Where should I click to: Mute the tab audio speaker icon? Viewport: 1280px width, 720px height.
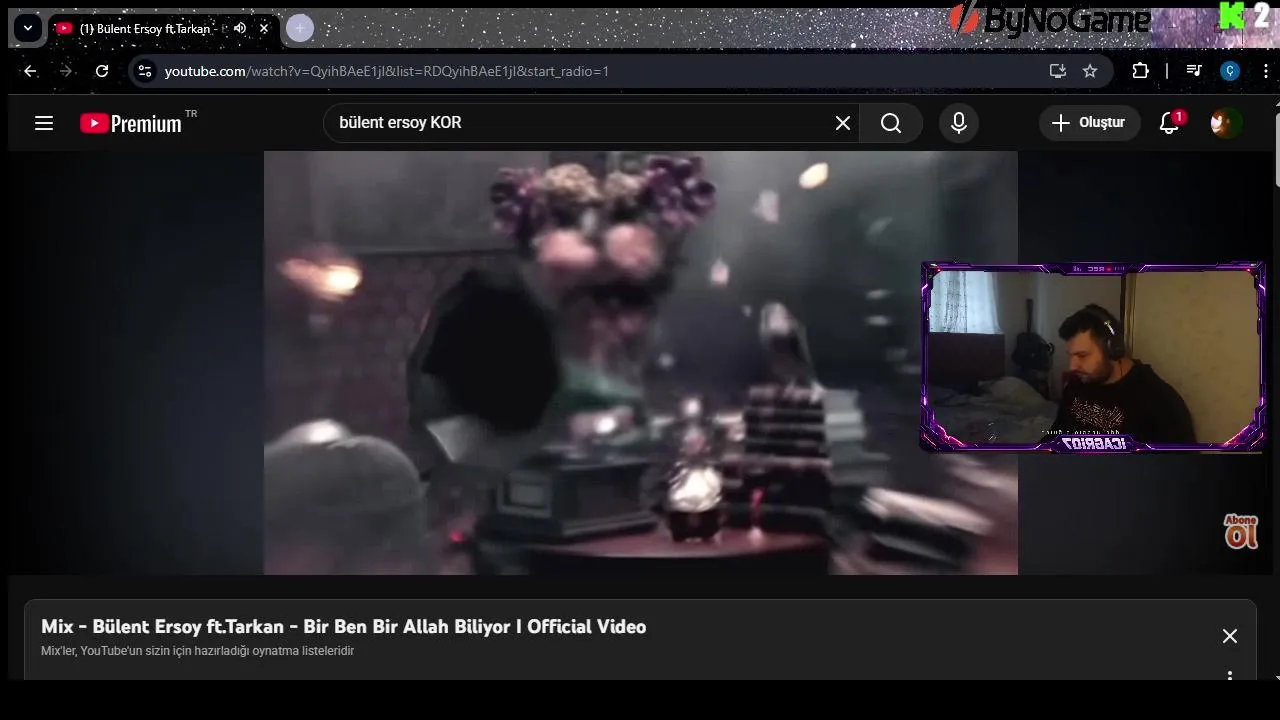coord(240,28)
